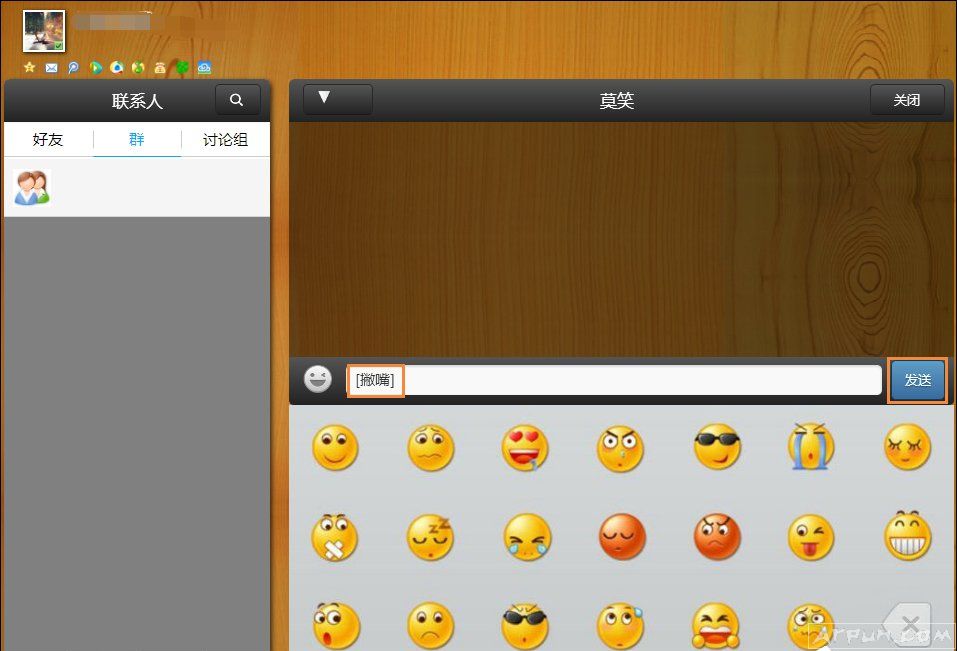This screenshot has height=651, width=957.
Task: Switch to the 讨论组 tab
Action: pyautogui.click(x=225, y=140)
